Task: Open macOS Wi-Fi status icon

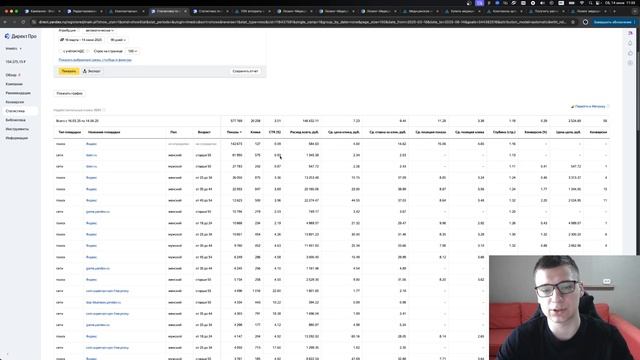Action: pos(582,3)
